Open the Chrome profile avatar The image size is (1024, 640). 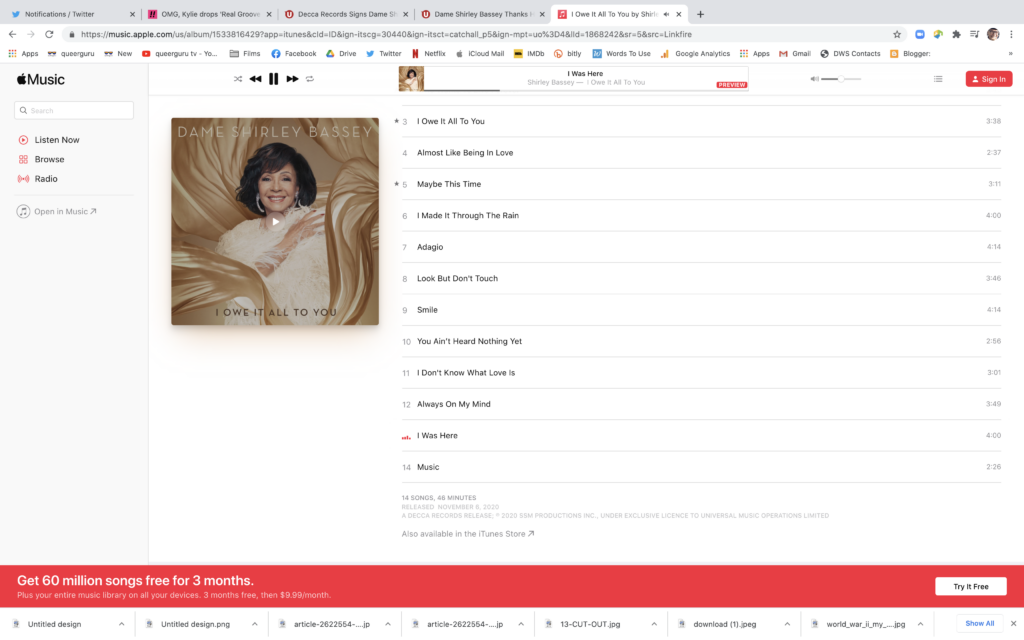(x=993, y=34)
